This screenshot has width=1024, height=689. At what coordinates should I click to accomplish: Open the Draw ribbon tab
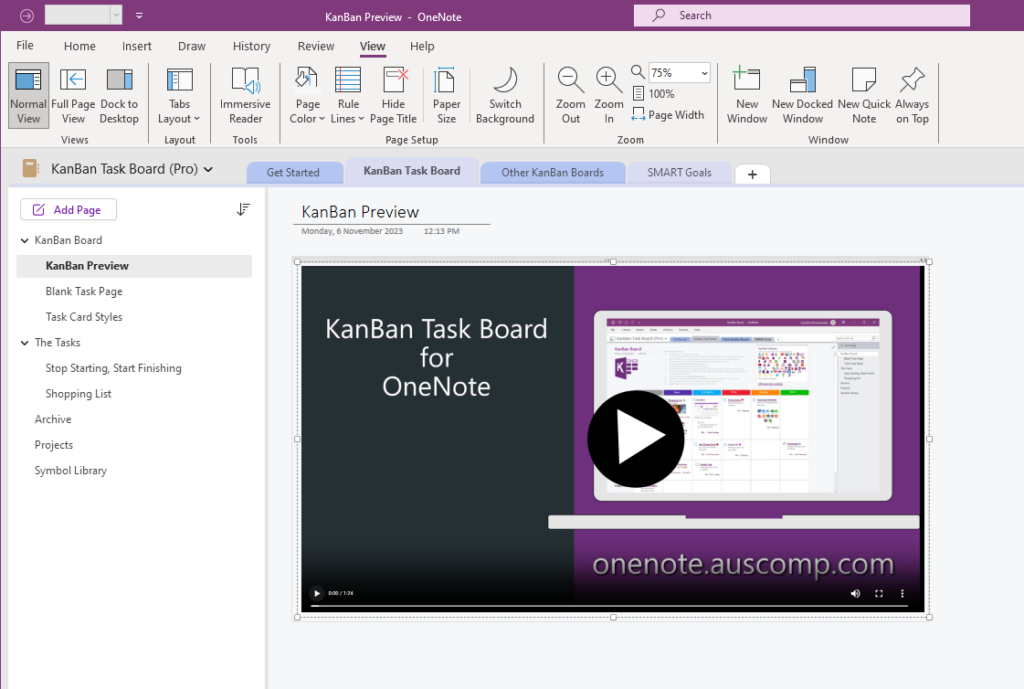point(191,45)
